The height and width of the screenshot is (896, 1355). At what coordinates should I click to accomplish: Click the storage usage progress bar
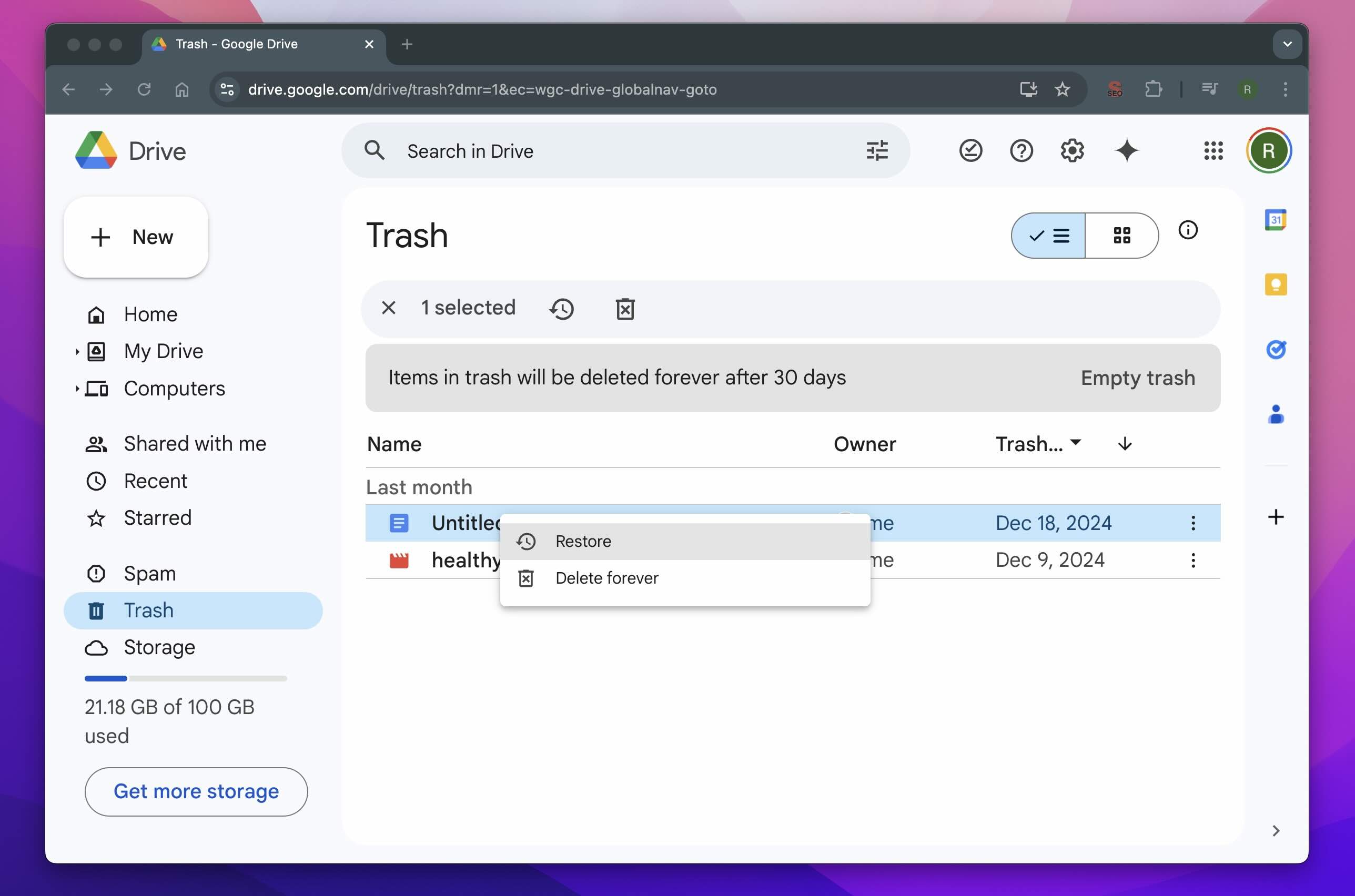point(186,678)
